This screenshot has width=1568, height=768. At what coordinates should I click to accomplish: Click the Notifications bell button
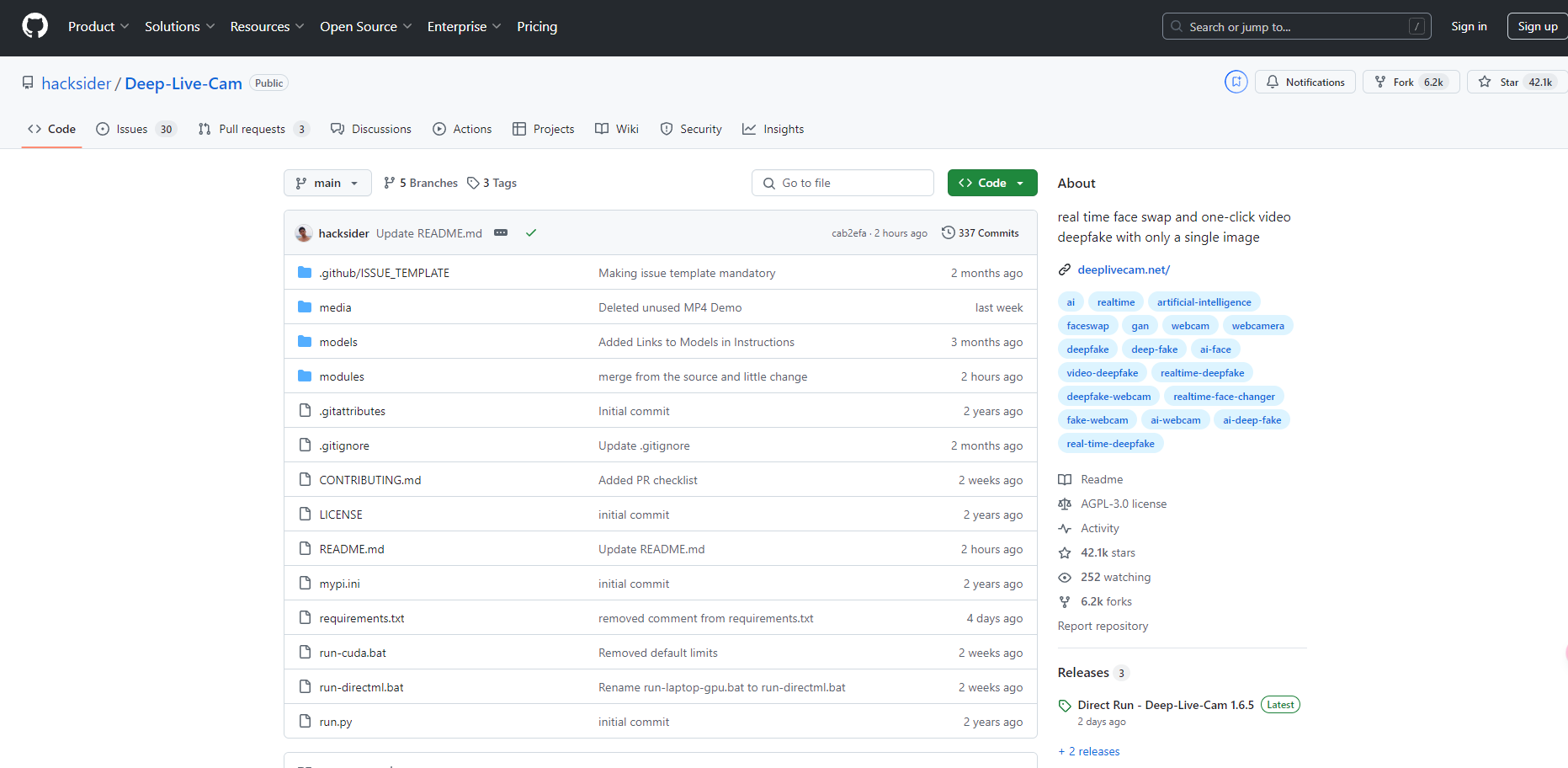[x=1305, y=82]
